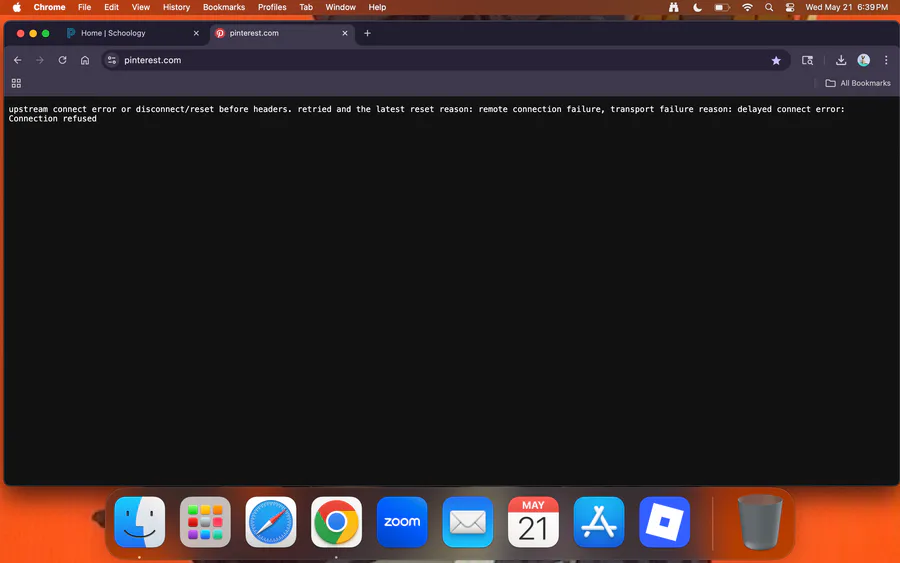This screenshot has width=900, height=563.
Task: Open the Chrome profile avatar
Action: (x=863, y=60)
